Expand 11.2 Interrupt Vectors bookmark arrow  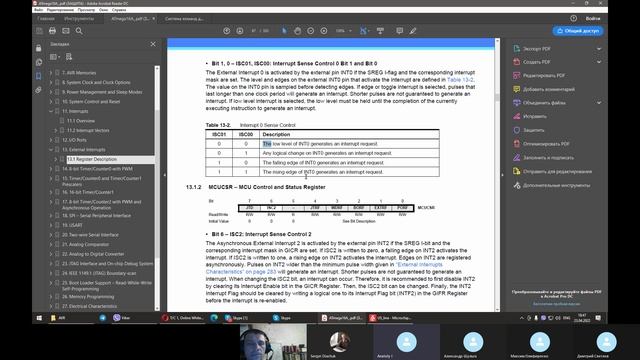(x=56, y=130)
